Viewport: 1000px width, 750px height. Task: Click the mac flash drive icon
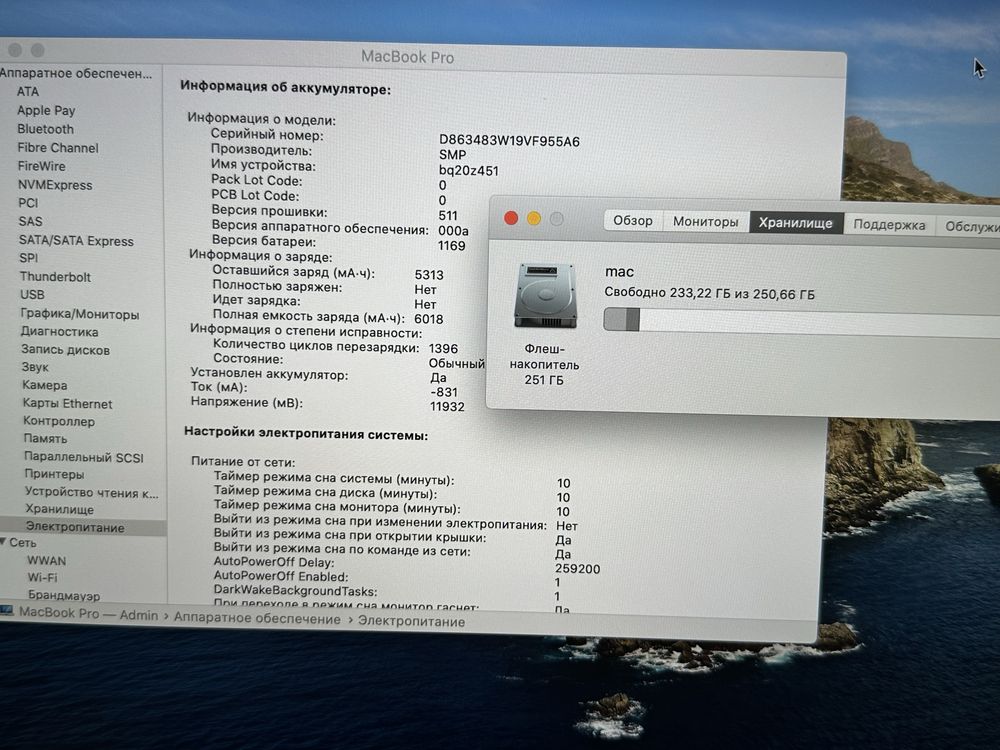coord(545,295)
